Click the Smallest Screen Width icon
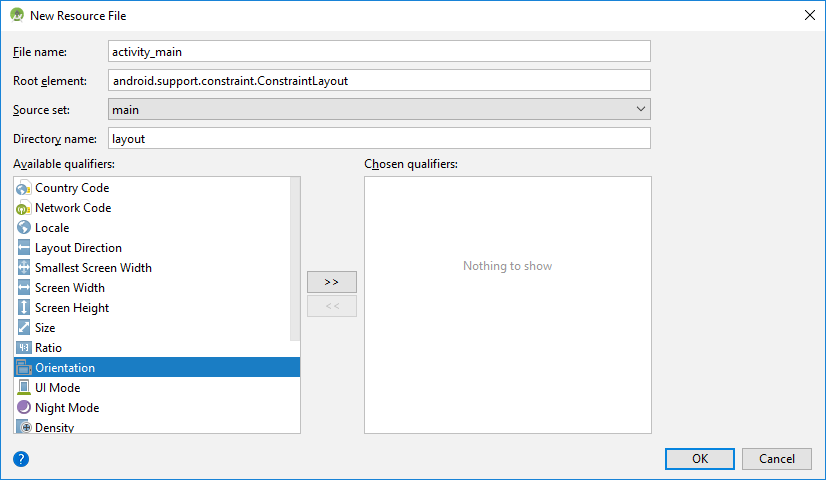Viewport: 826px width, 480px height. click(24, 268)
